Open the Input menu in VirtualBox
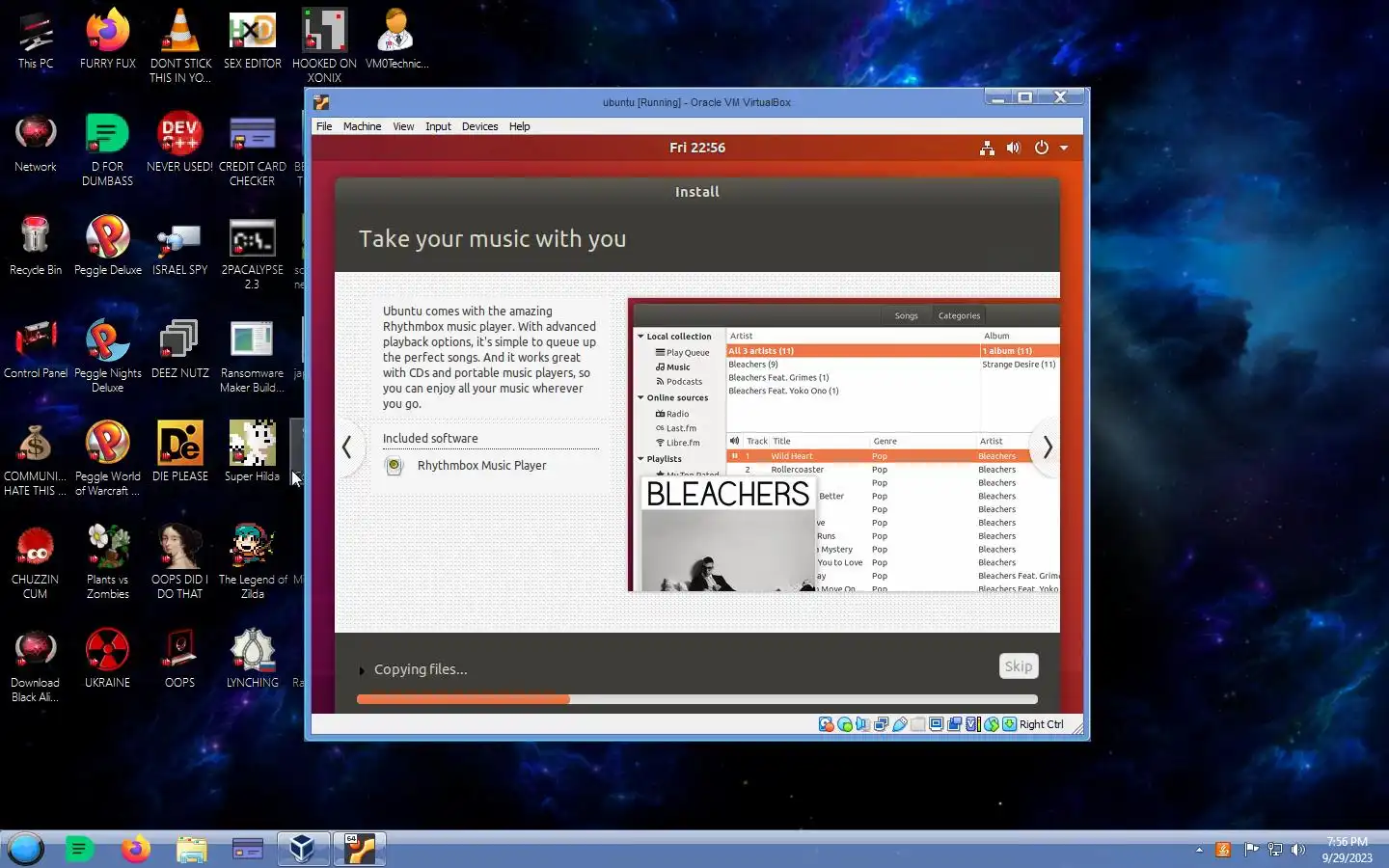1389x868 pixels. tap(438, 126)
